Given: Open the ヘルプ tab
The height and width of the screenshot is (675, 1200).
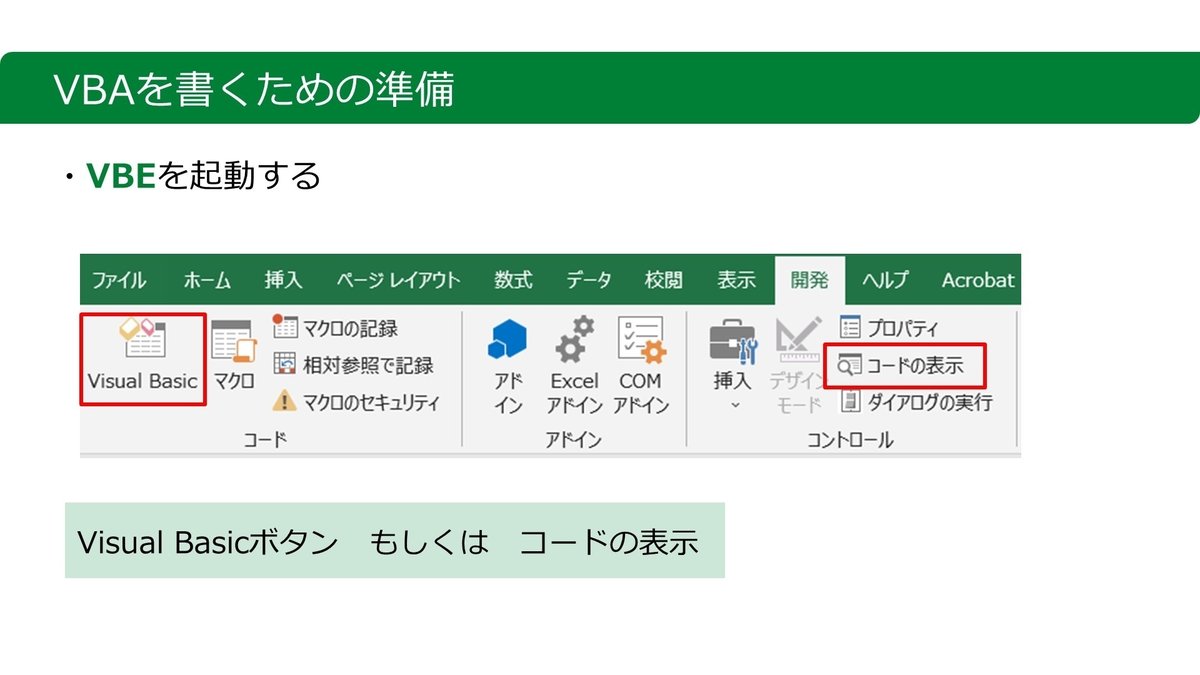Looking at the screenshot, I should point(886,280).
